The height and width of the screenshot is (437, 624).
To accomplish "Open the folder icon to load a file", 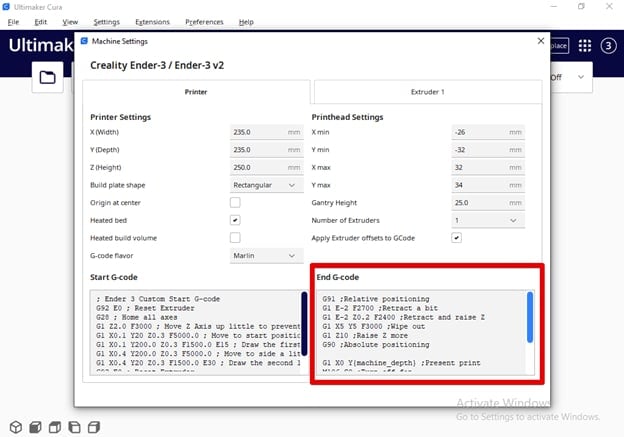I will tap(47, 77).
